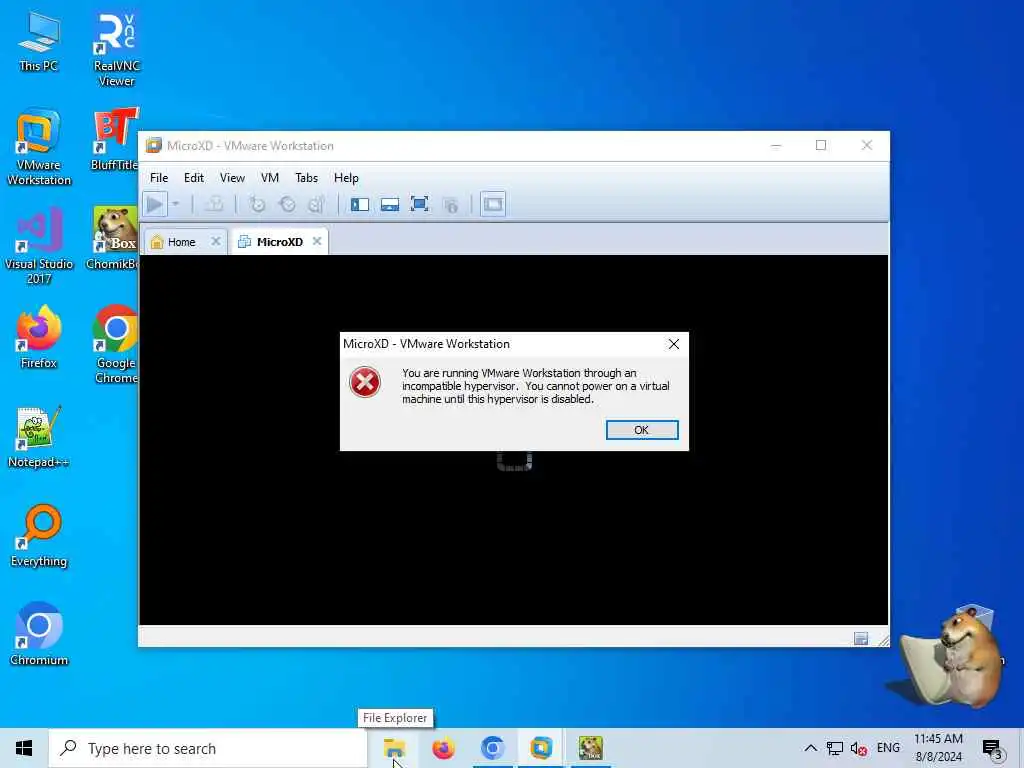Click the Revert to Snapshot toolbar icon
This screenshot has height=768, width=1024.
(287, 204)
